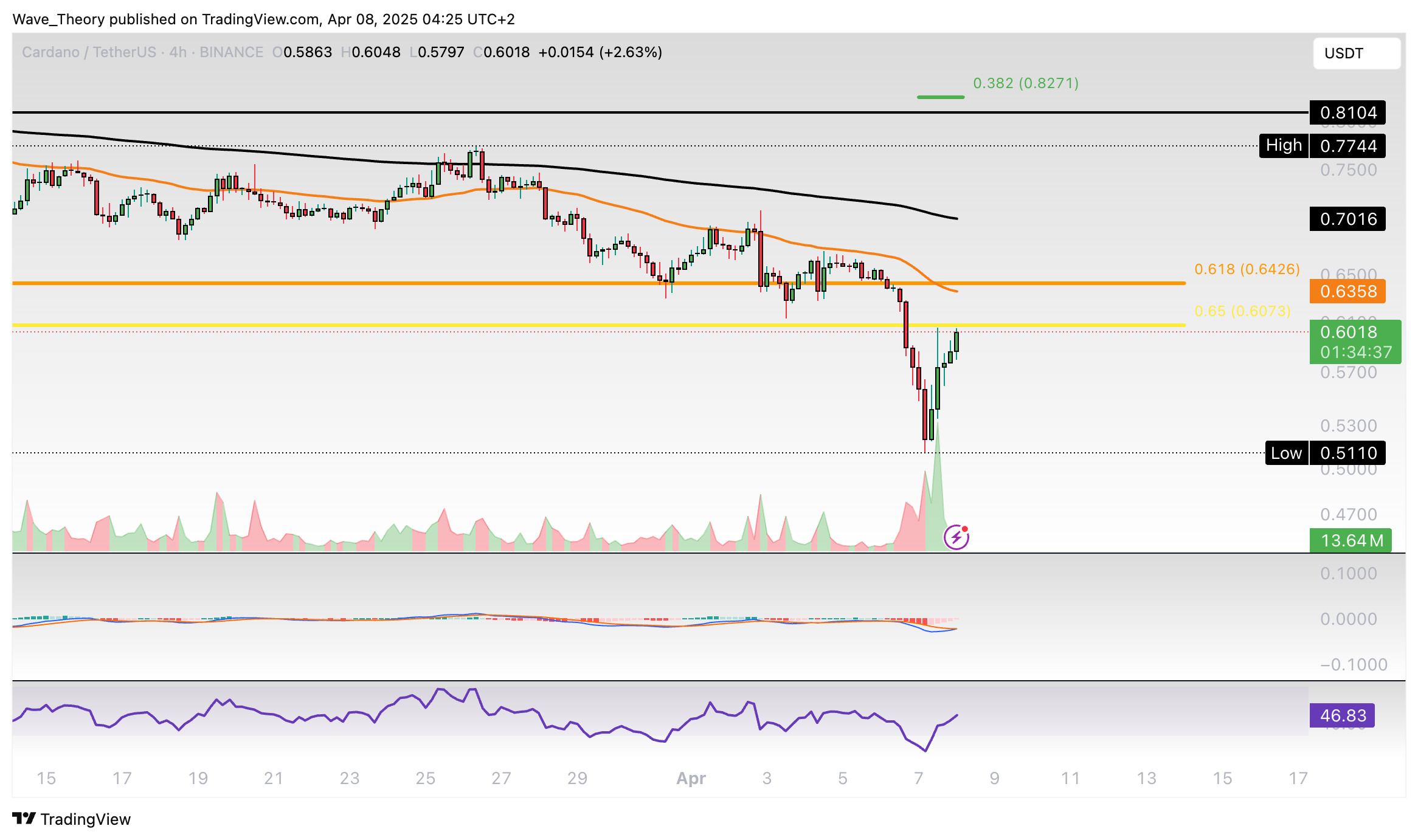Click the 0.618 (0.6426) Fibonacci label
1418x840 pixels.
(1247, 269)
